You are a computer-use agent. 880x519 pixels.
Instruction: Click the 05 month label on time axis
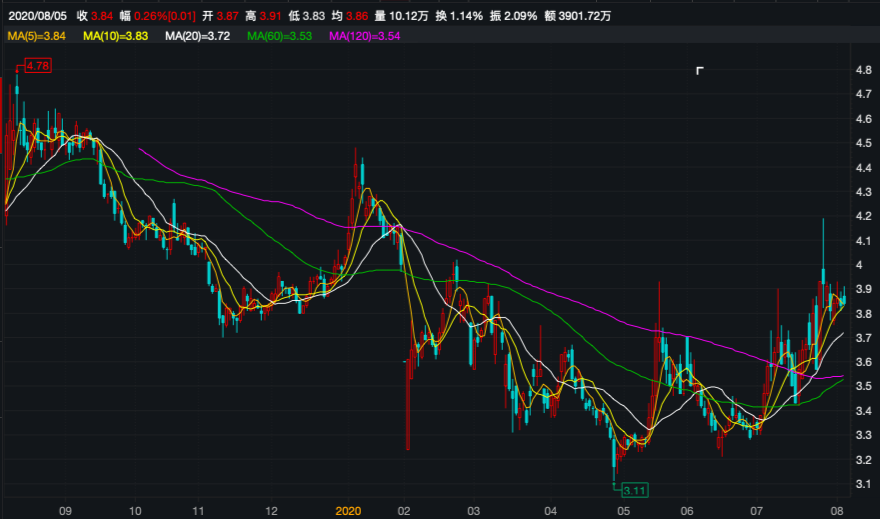coord(624,511)
